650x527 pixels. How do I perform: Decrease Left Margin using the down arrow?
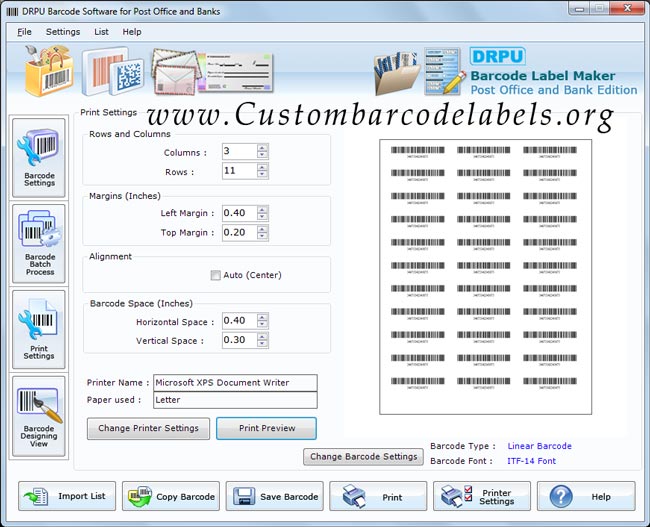262,217
